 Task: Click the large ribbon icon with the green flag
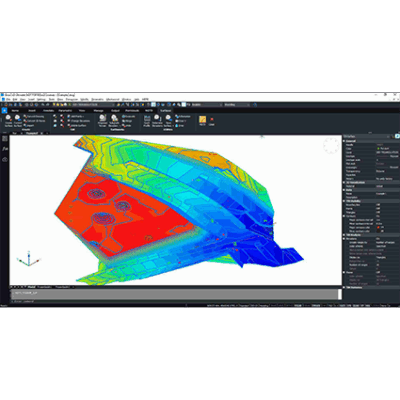click(103, 118)
